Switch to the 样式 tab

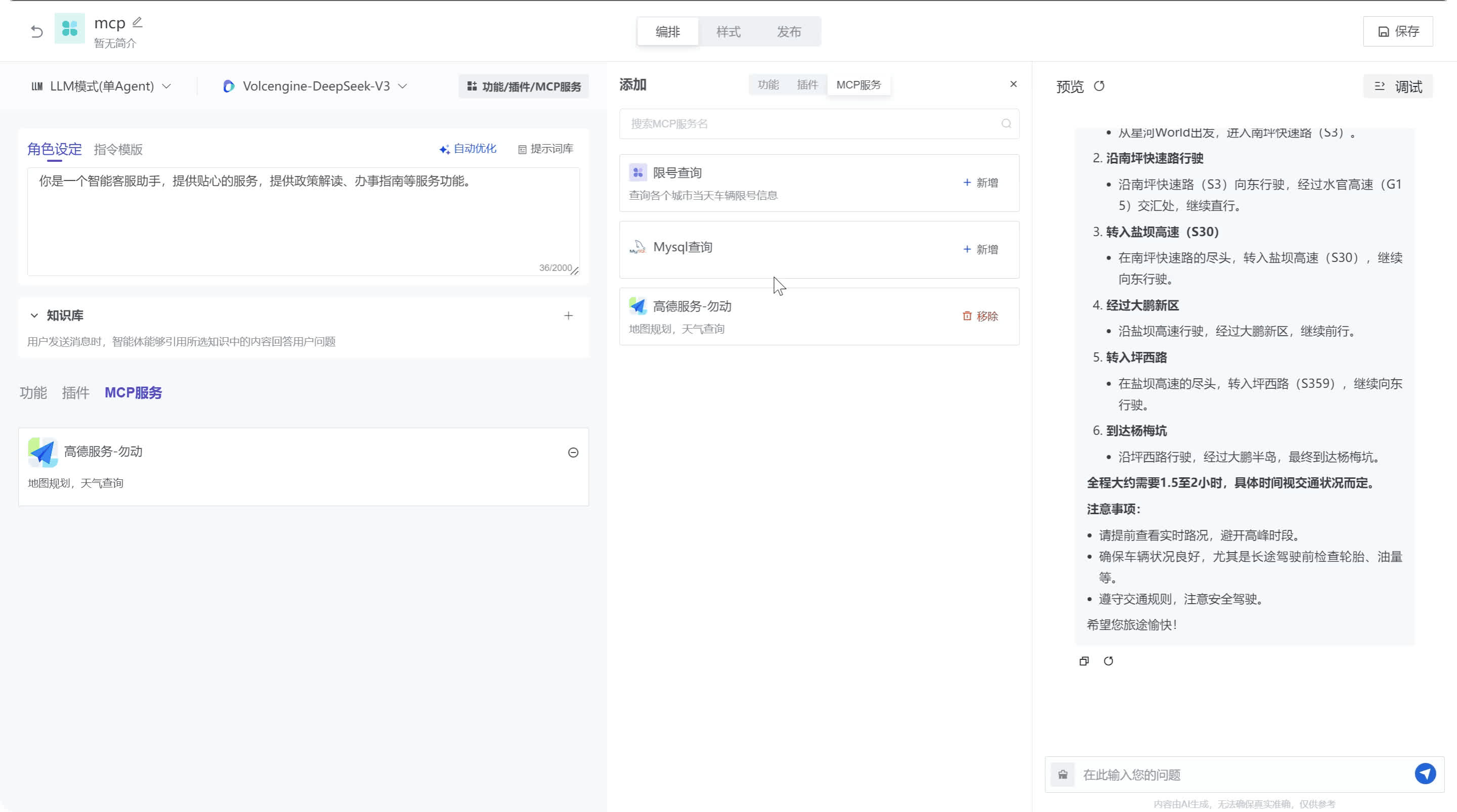(x=728, y=31)
